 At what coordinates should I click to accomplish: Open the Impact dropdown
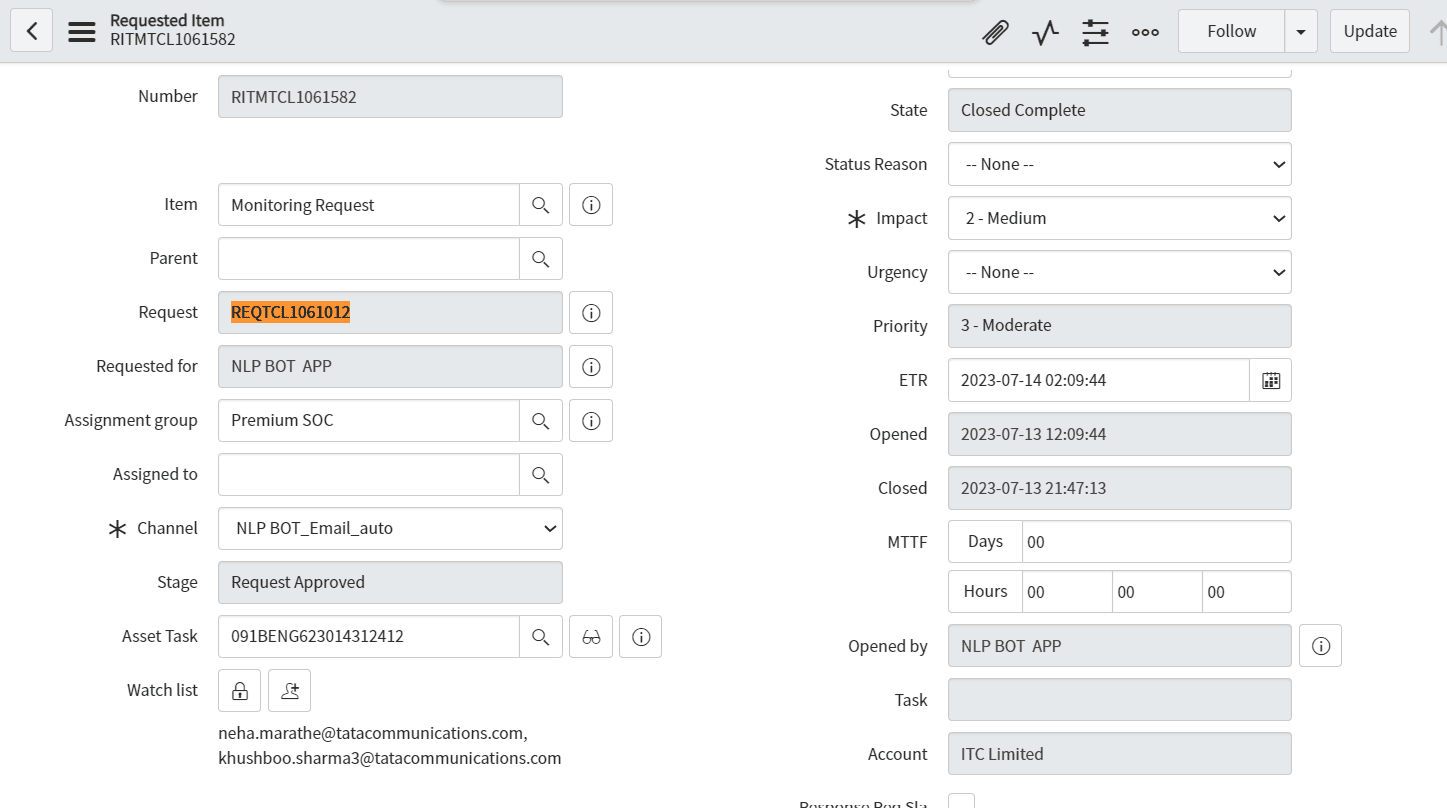tap(1119, 218)
